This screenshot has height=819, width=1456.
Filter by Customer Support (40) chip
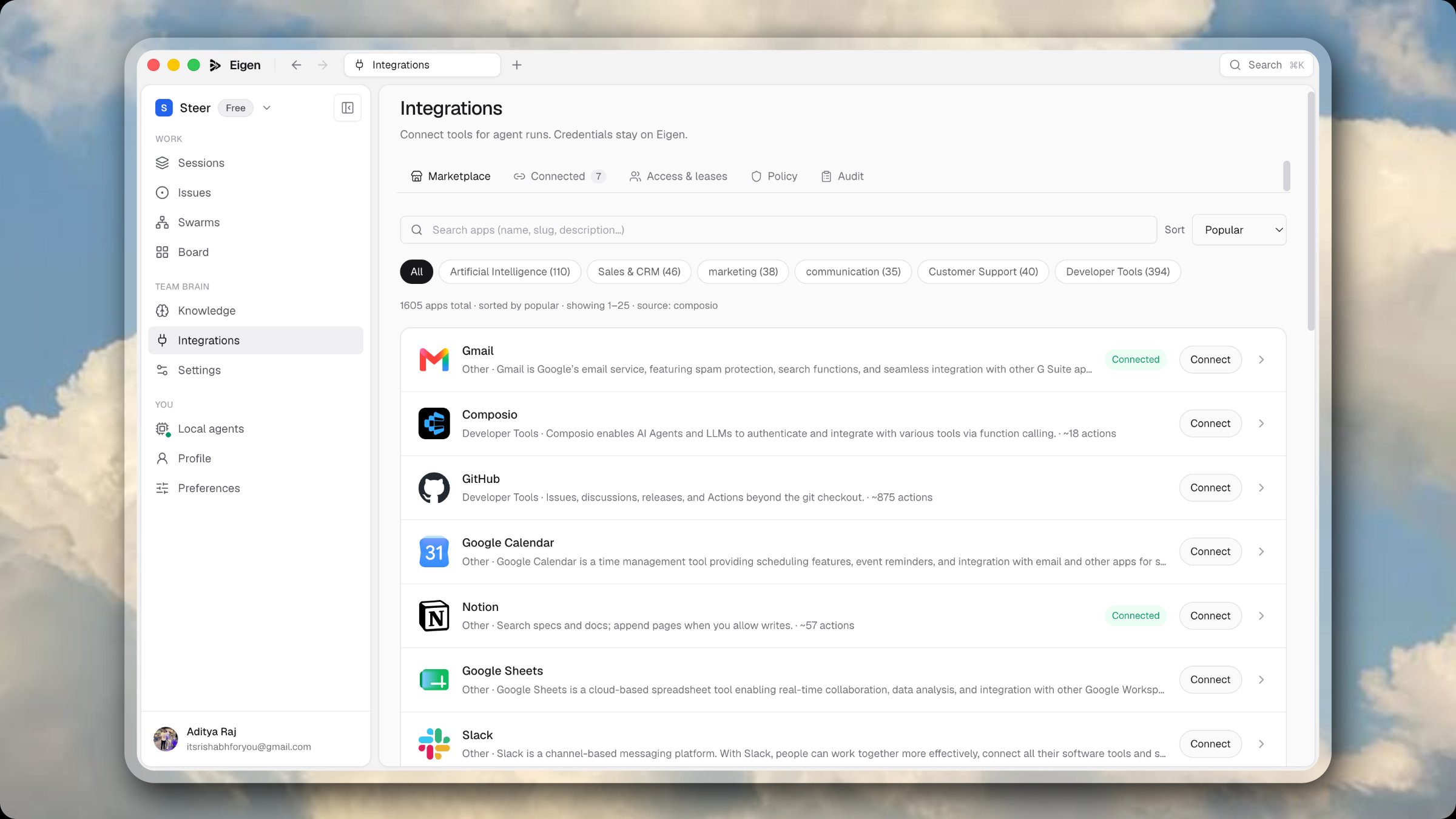[x=983, y=272]
